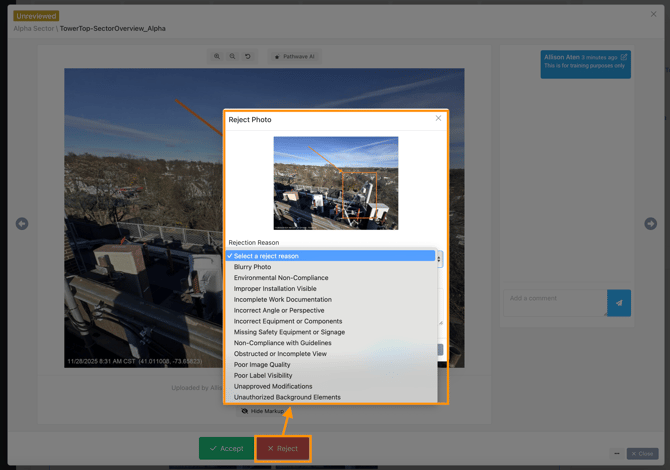This screenshot has width=670, height=470.
Task: Click the reset rotation icon
Action: pyautogui.click(x=248, y=56)
